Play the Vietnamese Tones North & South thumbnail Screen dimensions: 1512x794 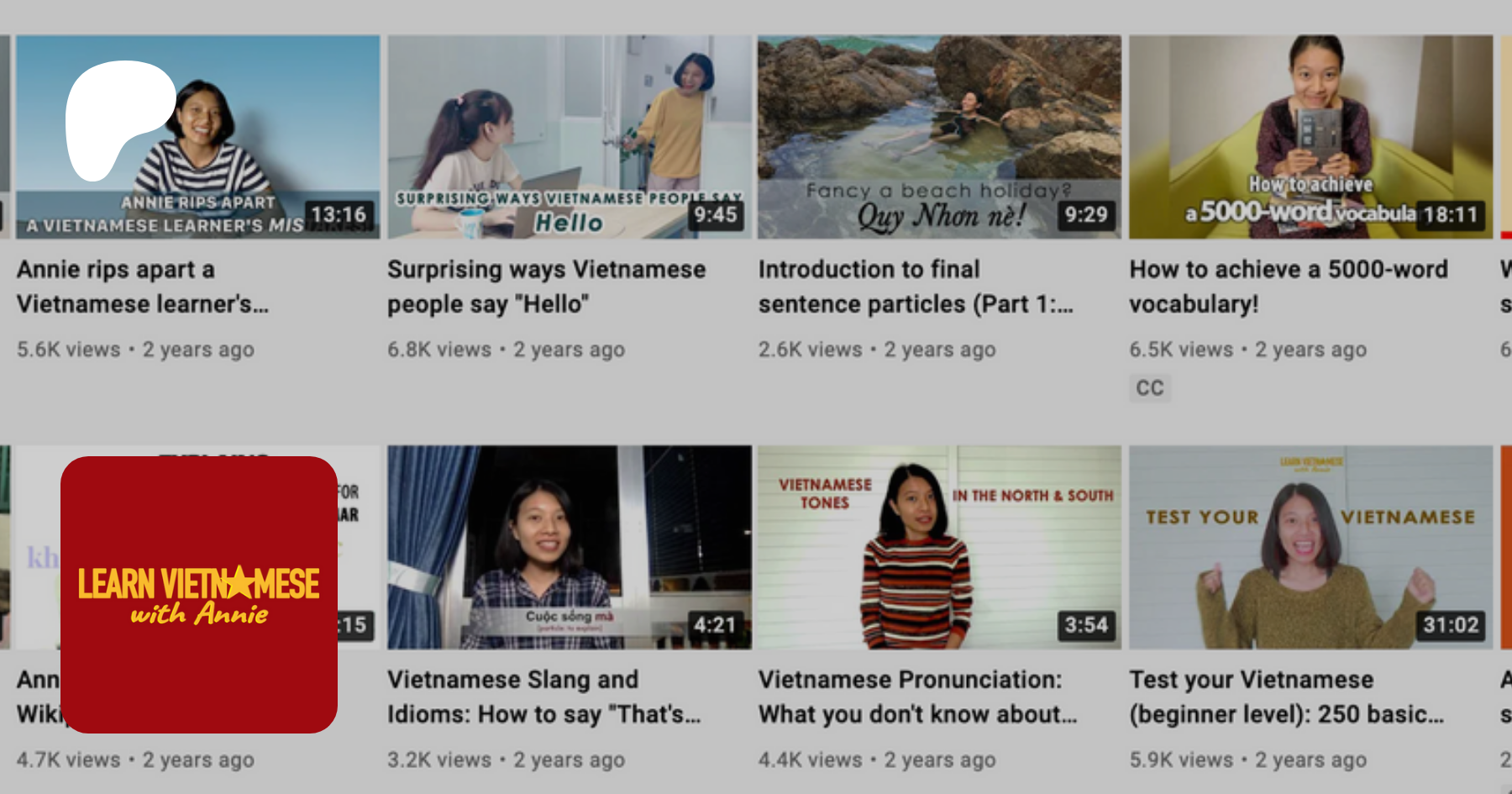coord(939,547)
